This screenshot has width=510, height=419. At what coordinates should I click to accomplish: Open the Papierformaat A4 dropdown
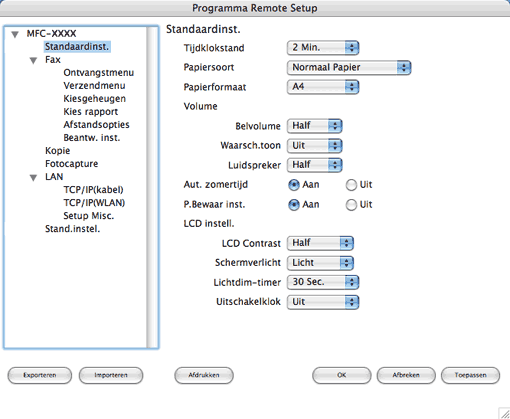[323, 87]
